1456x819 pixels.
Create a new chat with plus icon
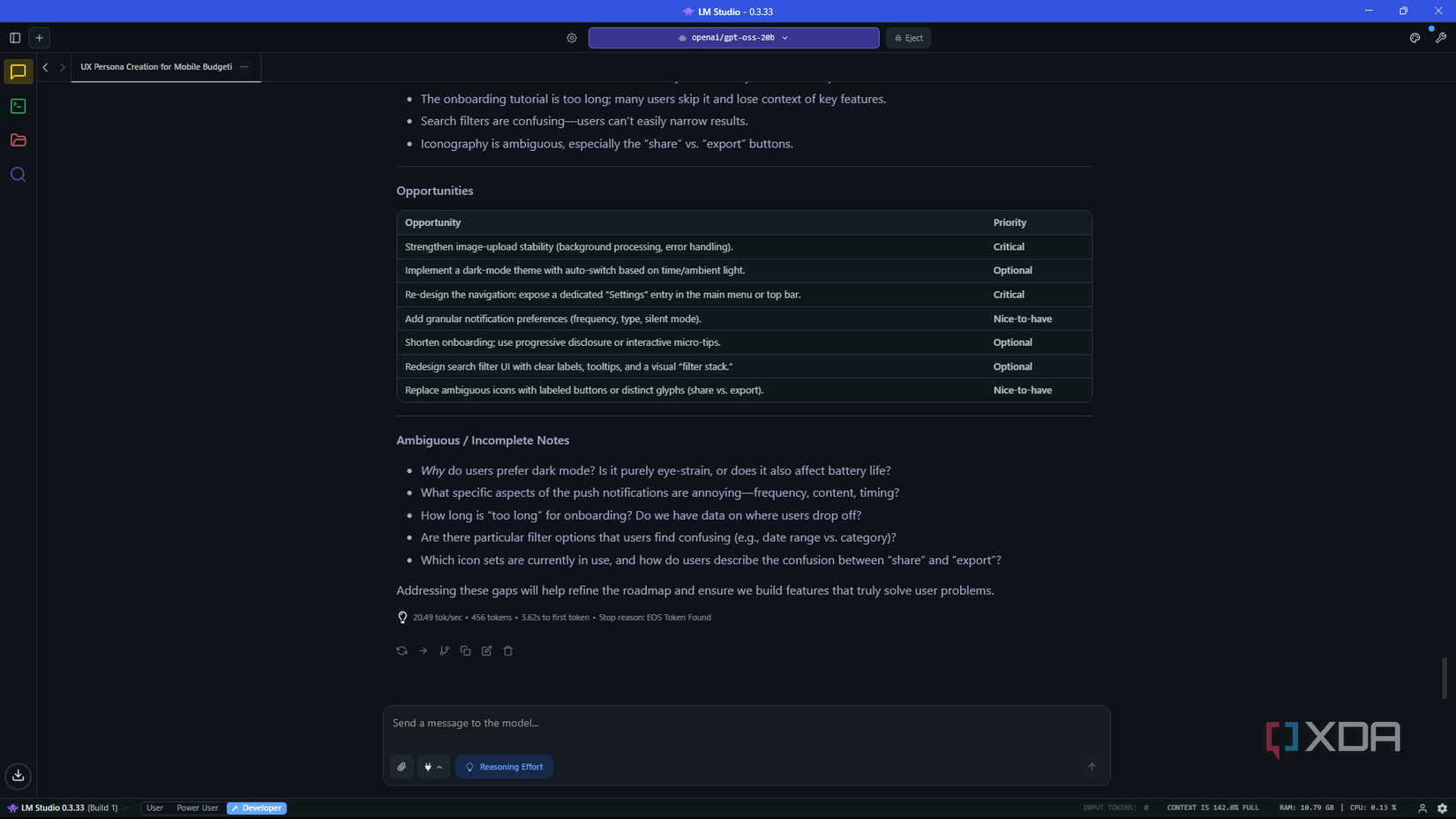[40, 38]
